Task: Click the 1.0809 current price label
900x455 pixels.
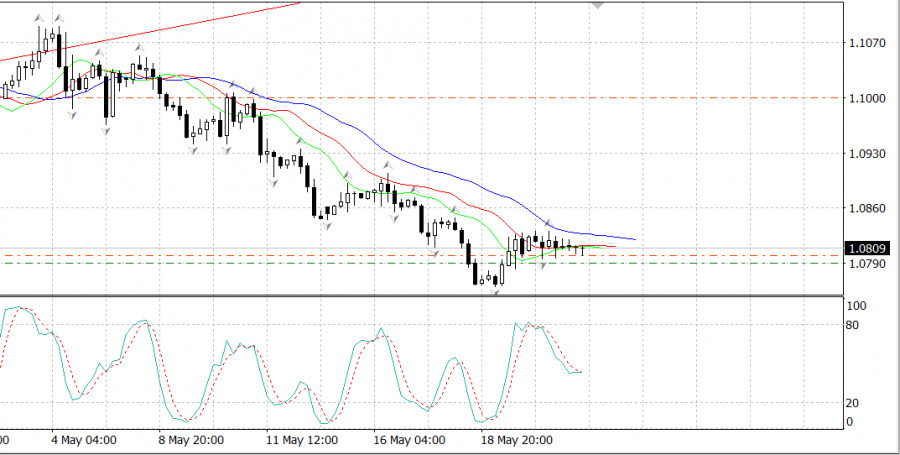Action: [867, 248]
